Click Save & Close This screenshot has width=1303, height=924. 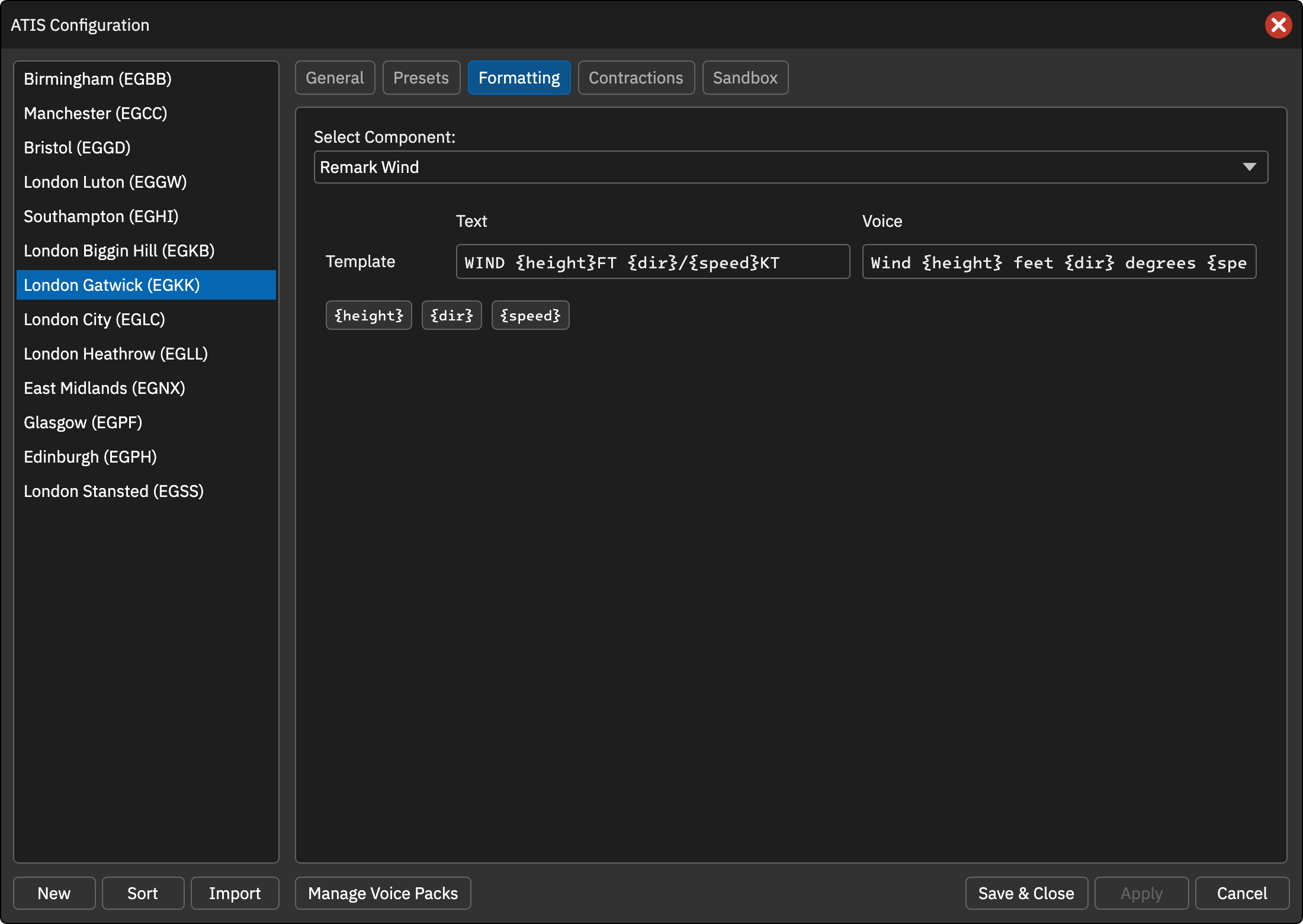click(1026, 893)
